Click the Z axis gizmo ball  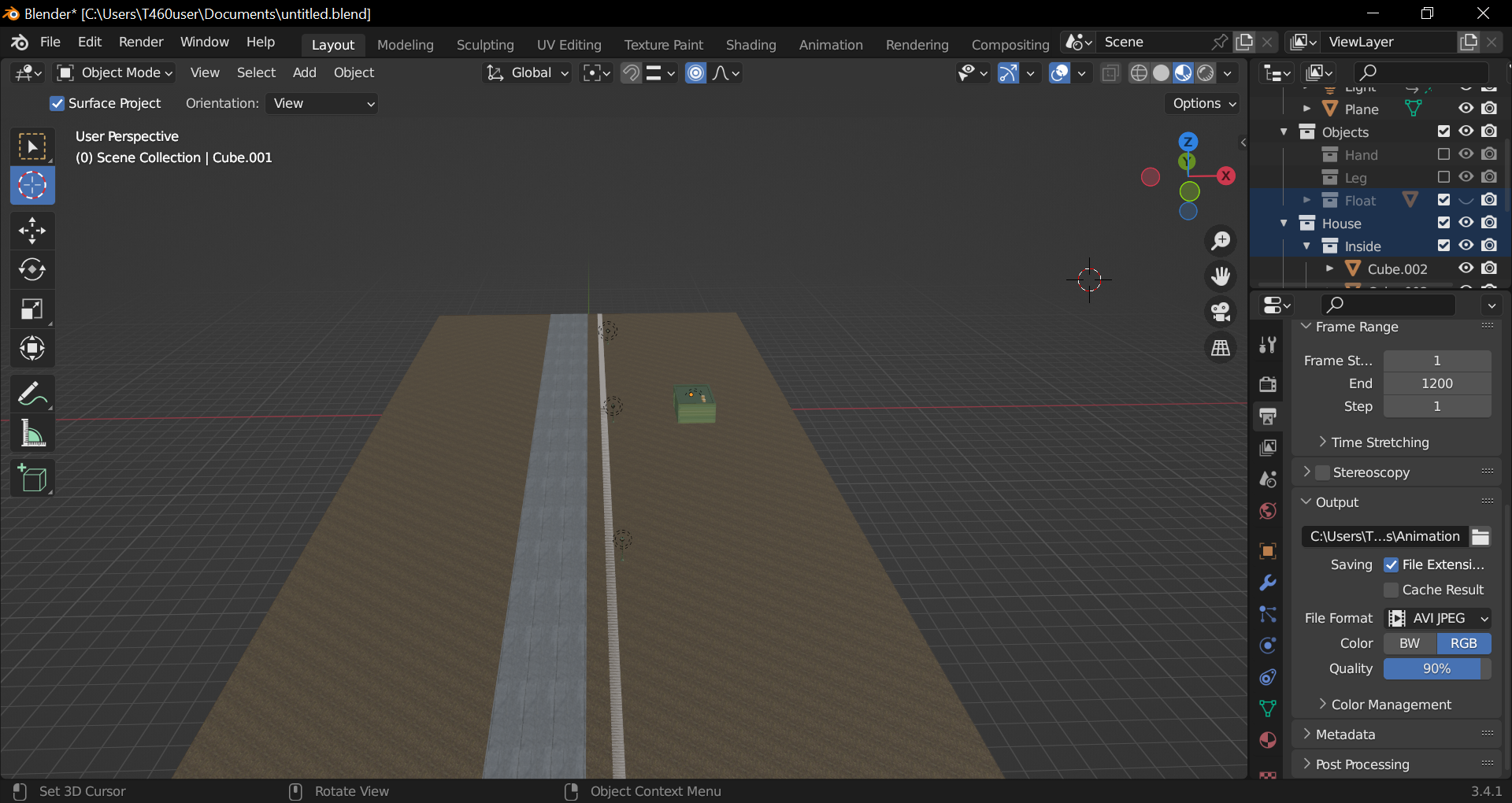tap(1188, 142)
